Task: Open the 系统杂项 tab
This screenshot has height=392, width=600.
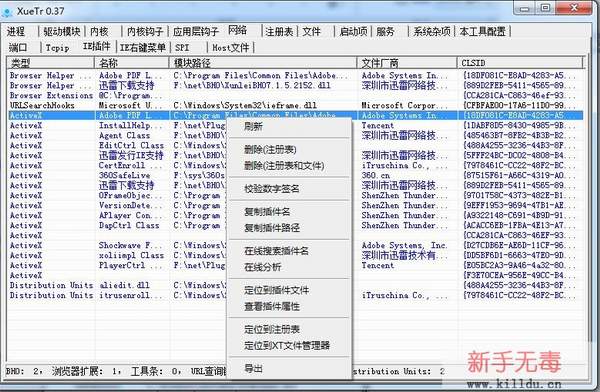Action: (x=432, y=31)
